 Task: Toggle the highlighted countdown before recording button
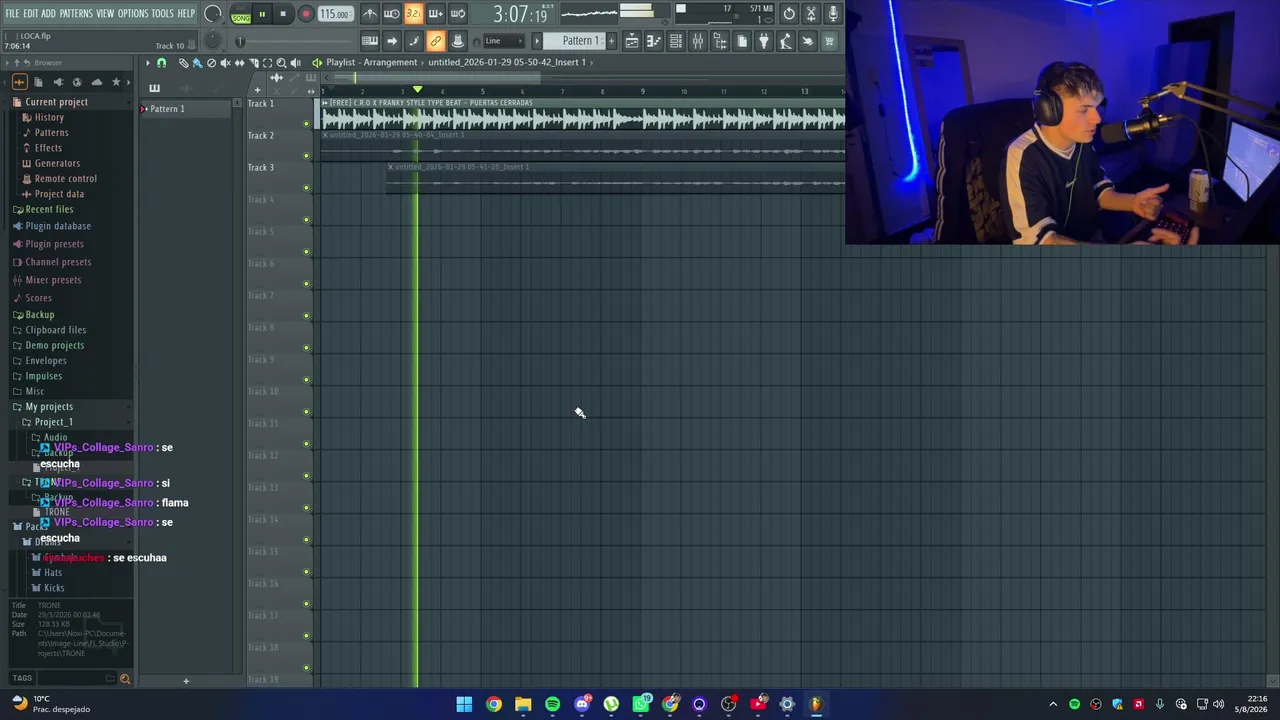tap(413, 14)
